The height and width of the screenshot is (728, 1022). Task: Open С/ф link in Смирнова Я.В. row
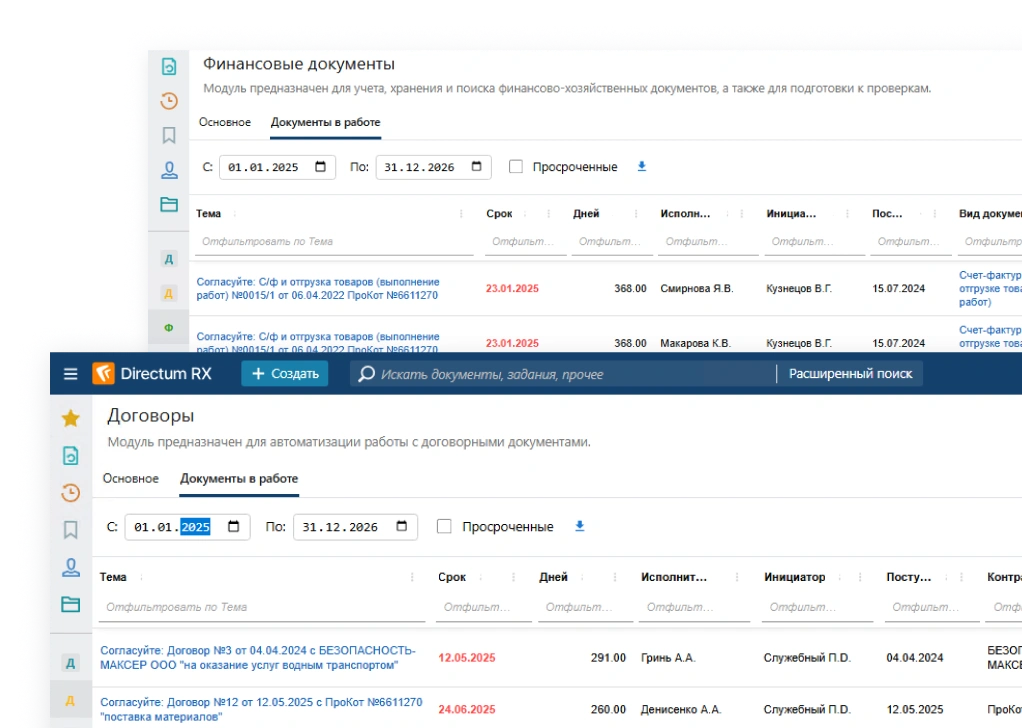pyautogui.click(x=318, y=289)
